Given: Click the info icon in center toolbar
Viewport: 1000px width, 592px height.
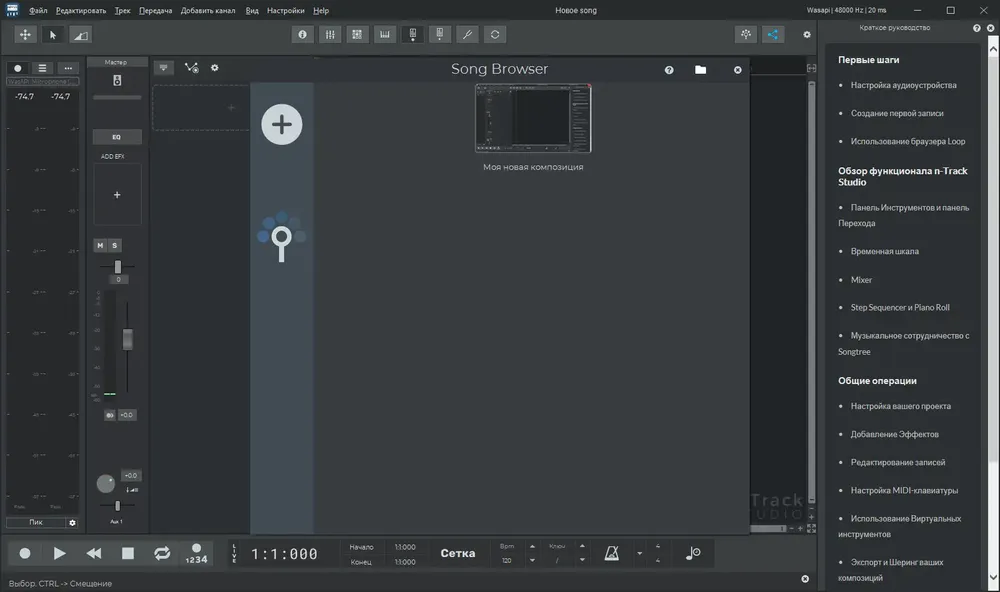Looking at the screenshot, I should click(302, 34).
